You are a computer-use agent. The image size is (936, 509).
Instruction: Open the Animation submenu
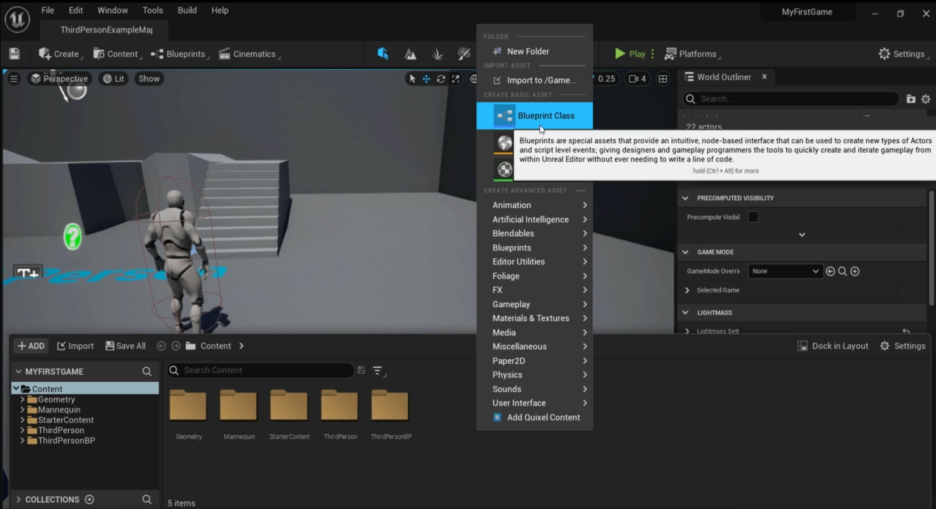534,205
